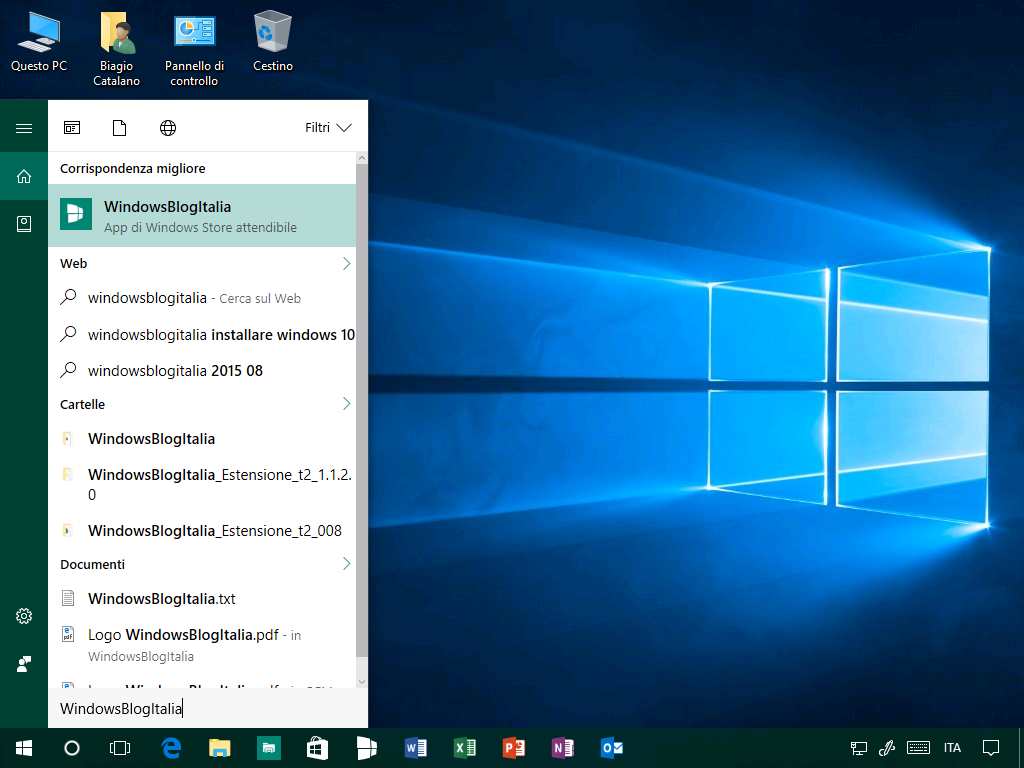
Task: Launch Excel from taskbar
Action: [x=464, y=748]
